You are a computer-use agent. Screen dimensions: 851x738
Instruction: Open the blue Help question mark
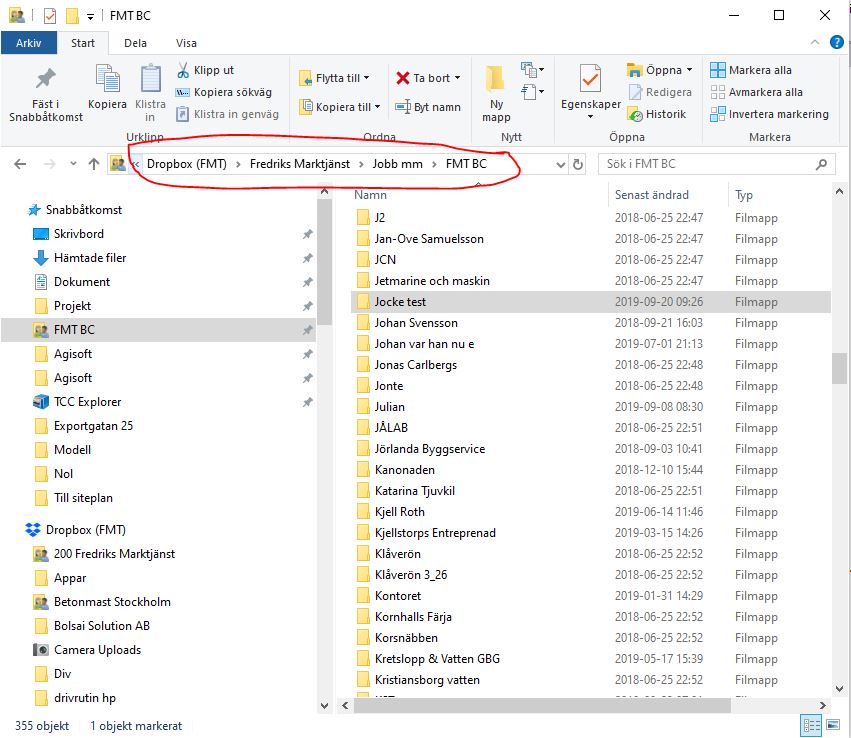pyautogui.click(x=836, y=42)
